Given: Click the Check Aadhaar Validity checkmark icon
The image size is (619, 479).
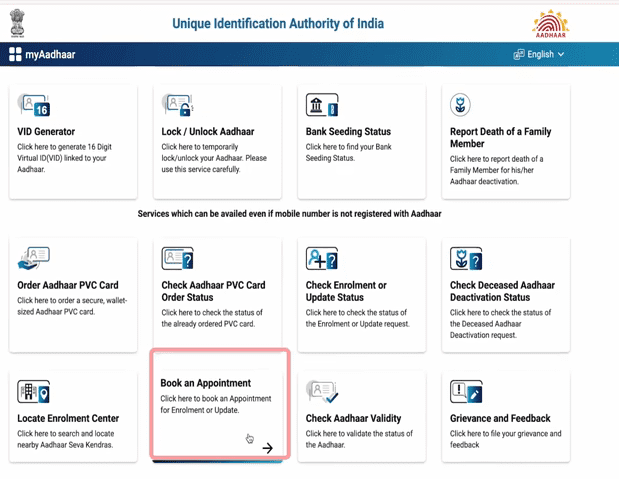Looking at the screenshot, I should [322, 392].
